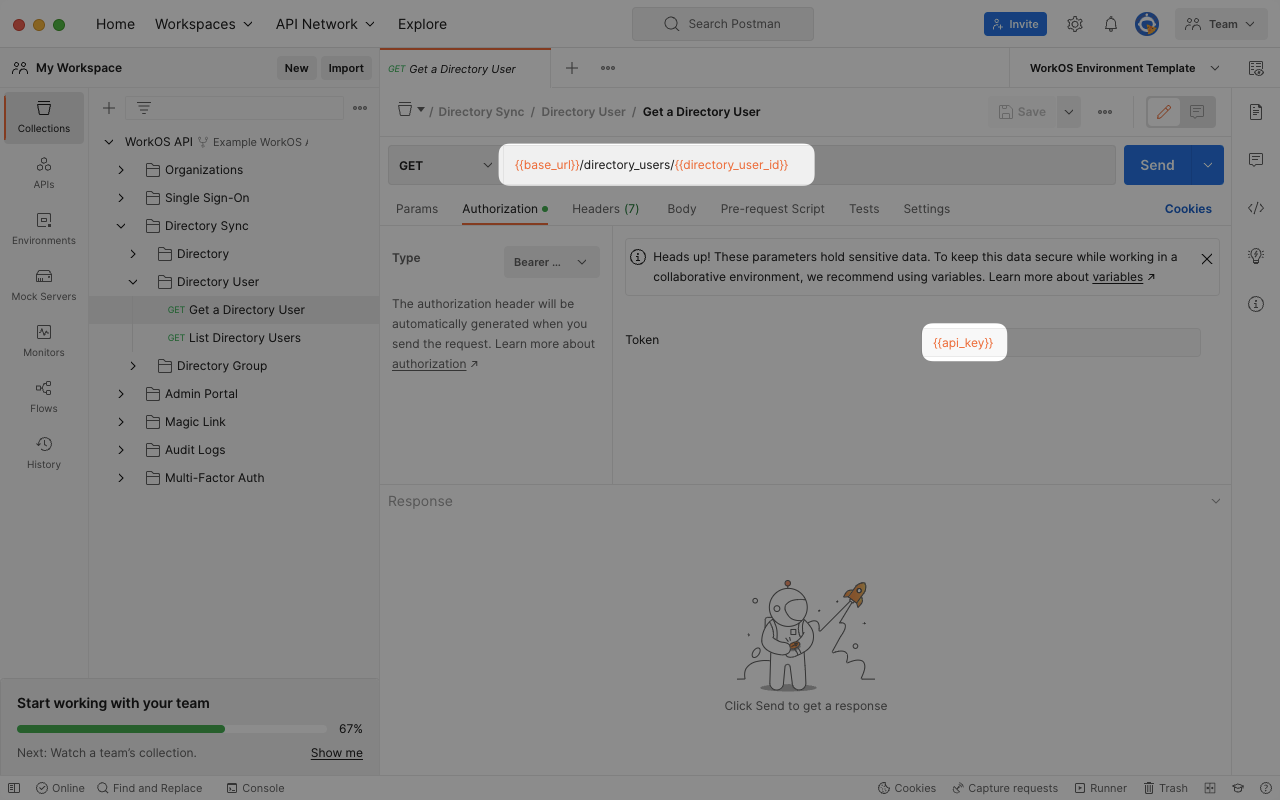This screenshot has width=1280, height=800.
Task: Select the APIs sidebar icon
Action: coord(43,172)
